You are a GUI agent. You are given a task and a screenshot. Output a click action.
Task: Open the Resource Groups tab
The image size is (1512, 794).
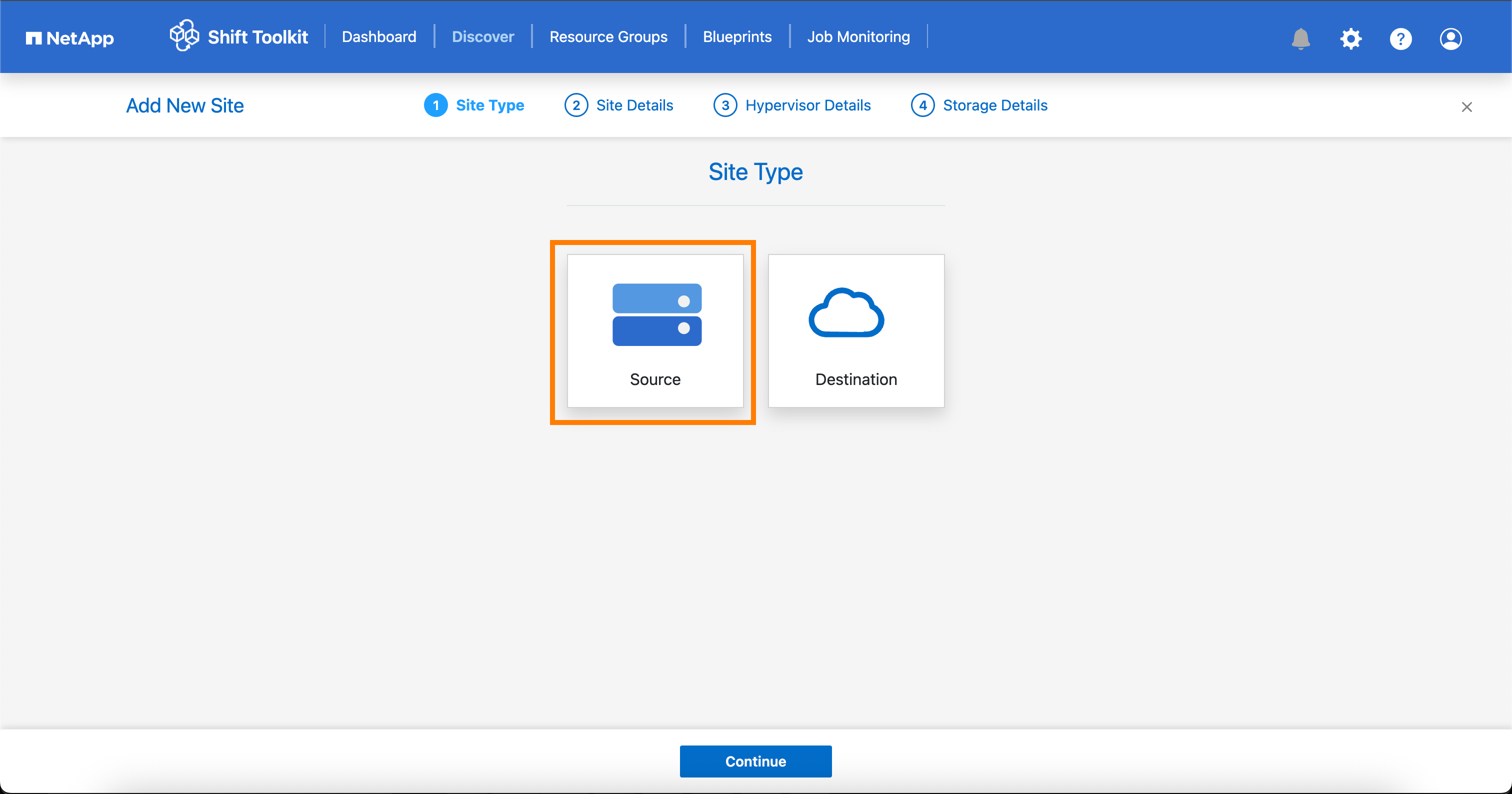pos(608,36)
